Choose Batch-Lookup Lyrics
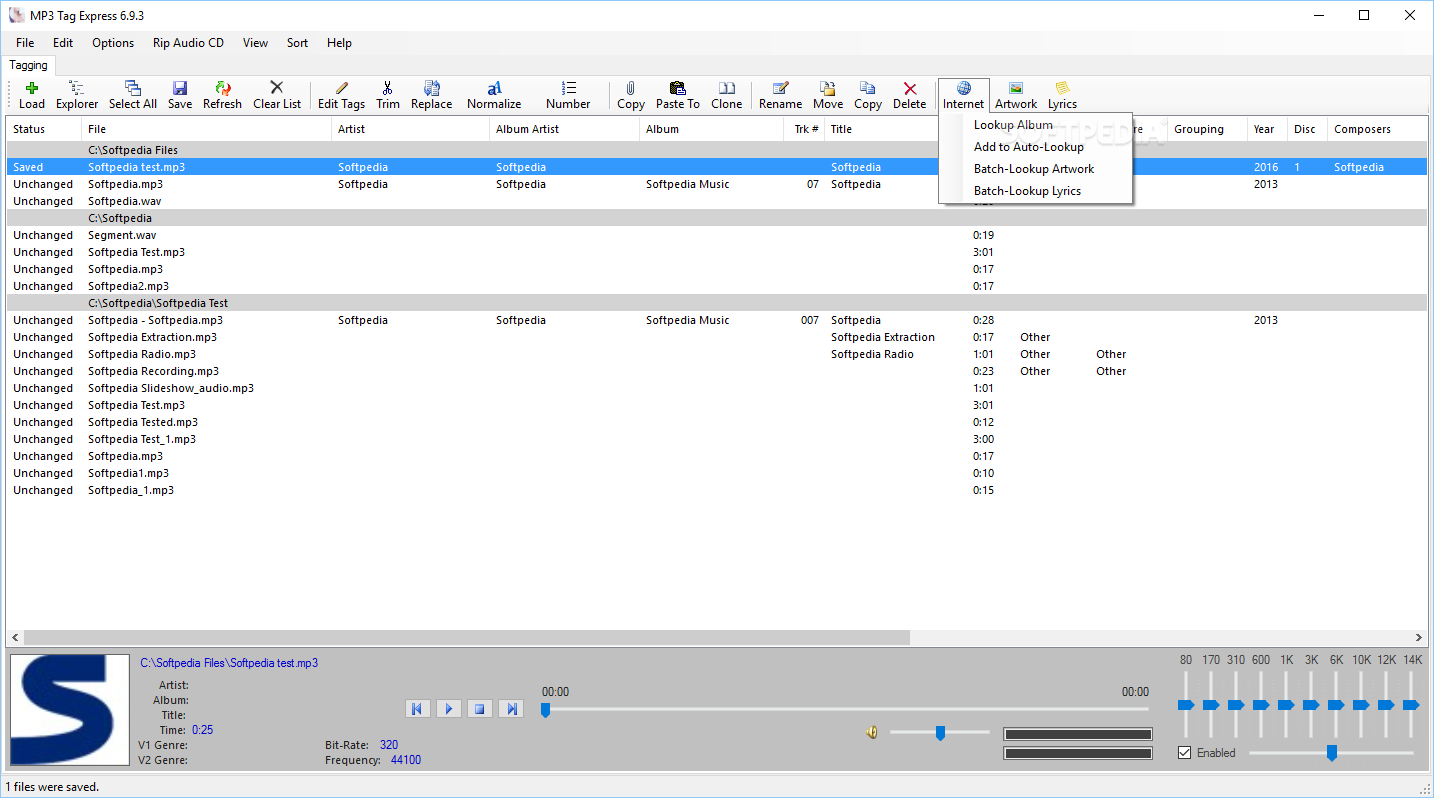This screenshot has width=1434, height=798. click(1035, 191)
